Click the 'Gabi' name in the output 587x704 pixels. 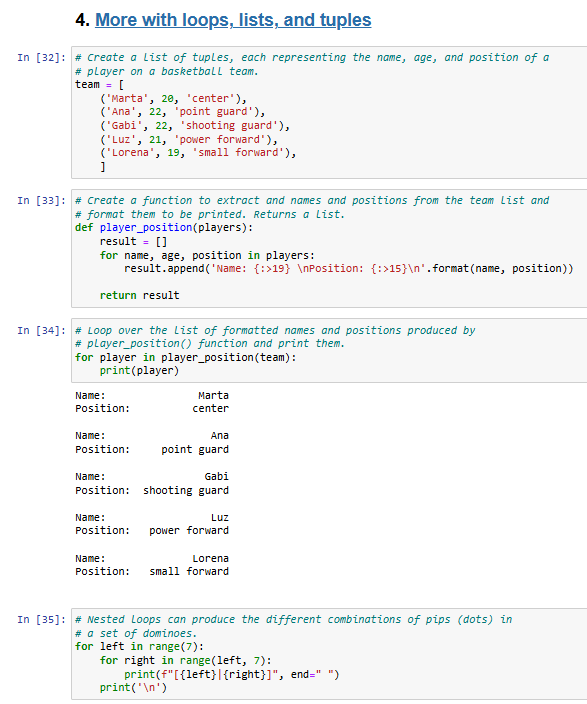(x=216, y=476)
